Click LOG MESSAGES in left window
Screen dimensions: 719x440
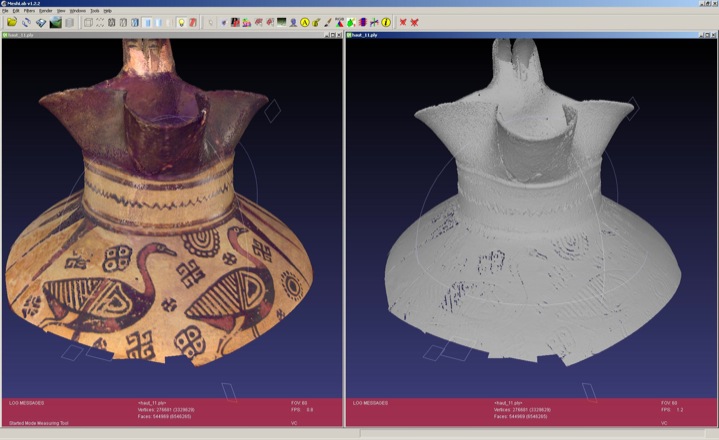[27, 403]
